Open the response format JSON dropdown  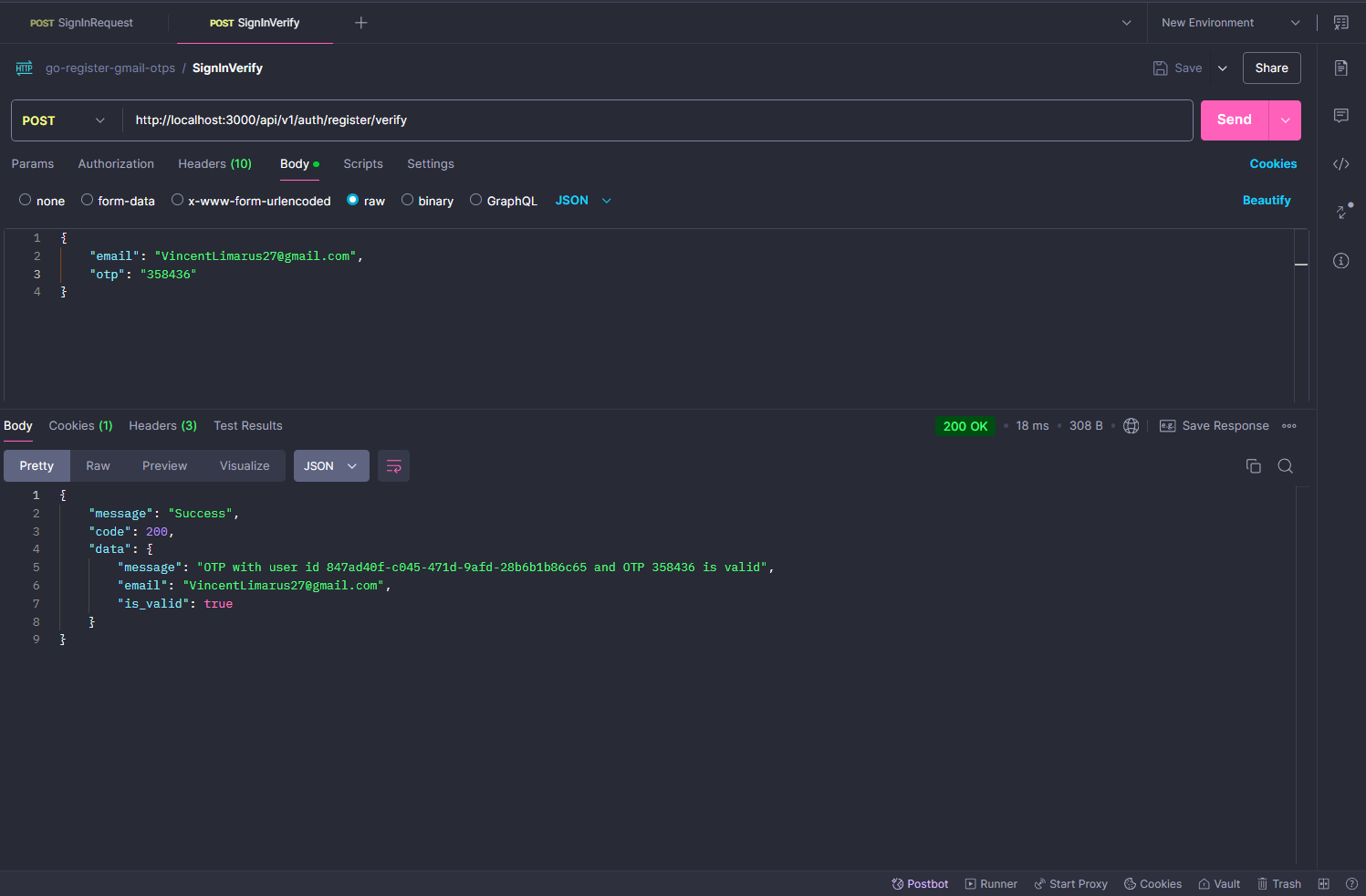(331, 466)
